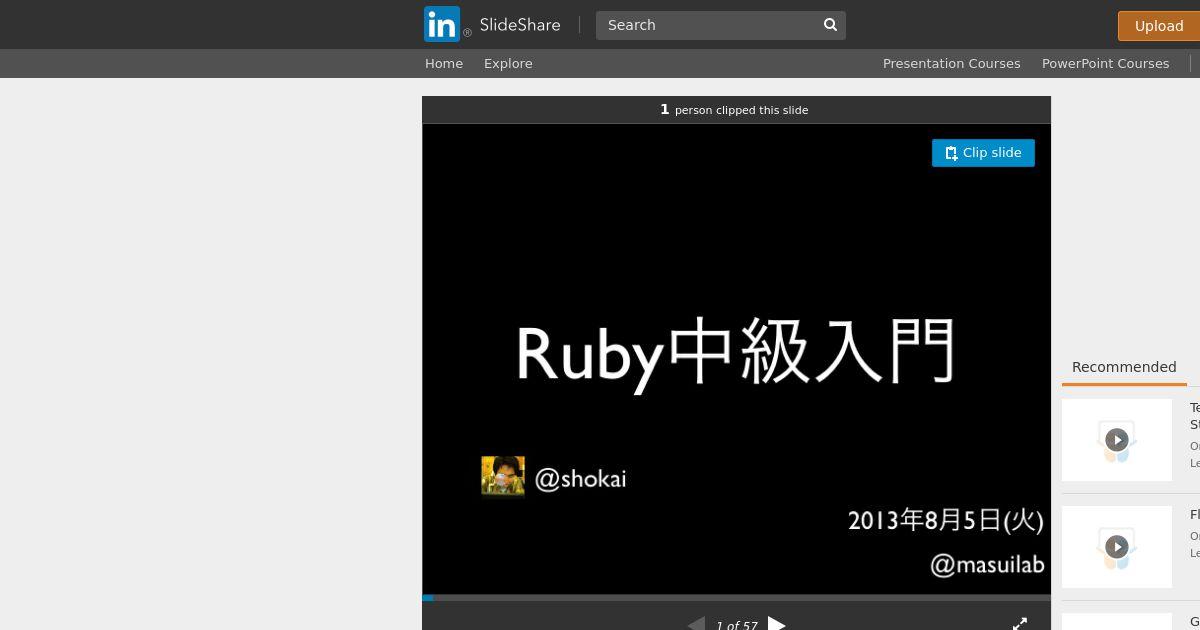Open PowerPoint Courses link
This screenshot has height=630, width=1200.
(1105, 63)
